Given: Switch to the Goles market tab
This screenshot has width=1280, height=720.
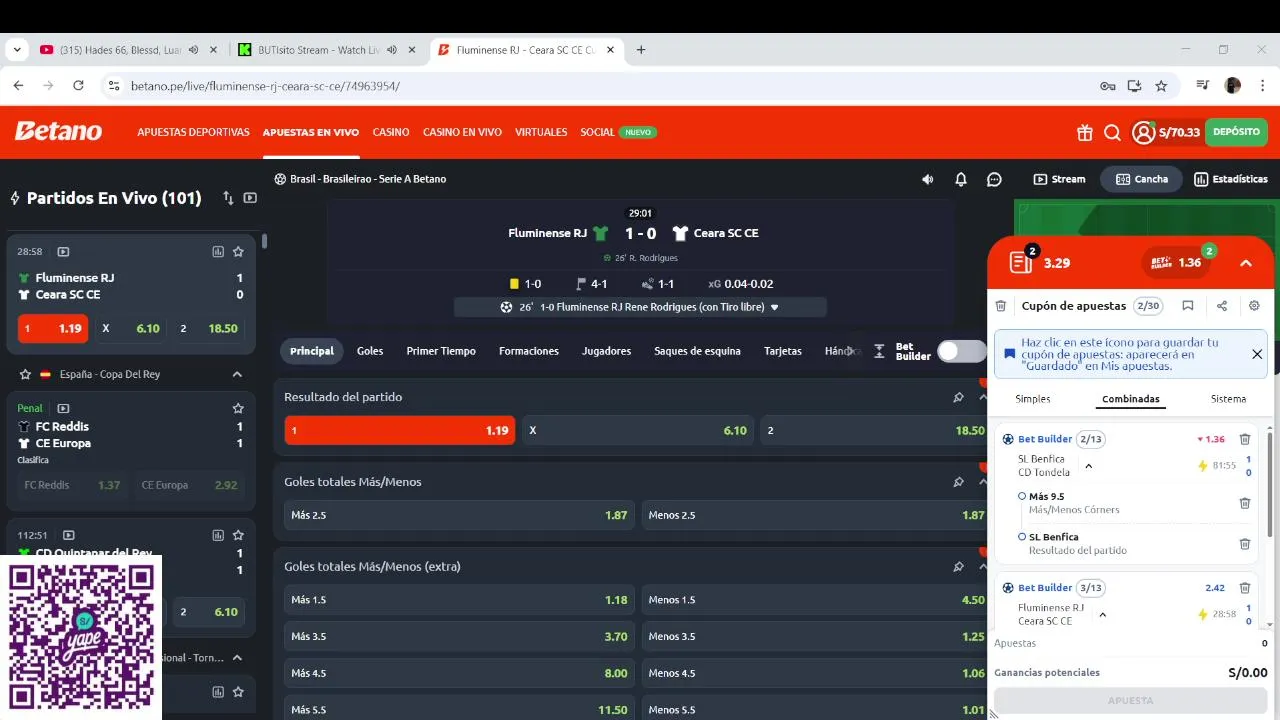Looking at the screenshot, I should tap(370, 351).
